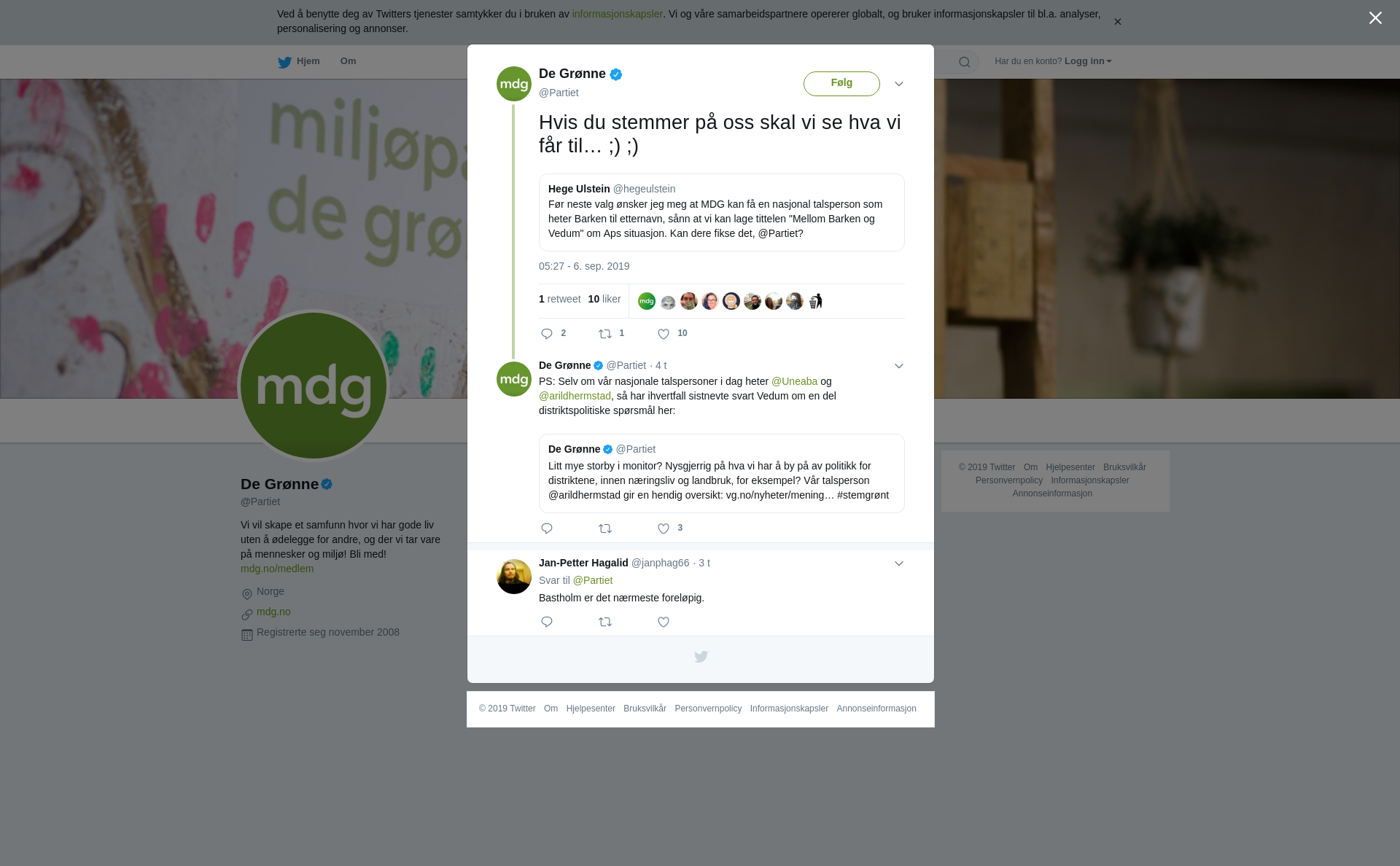Click the retweet icon on the main tweet

605,334
